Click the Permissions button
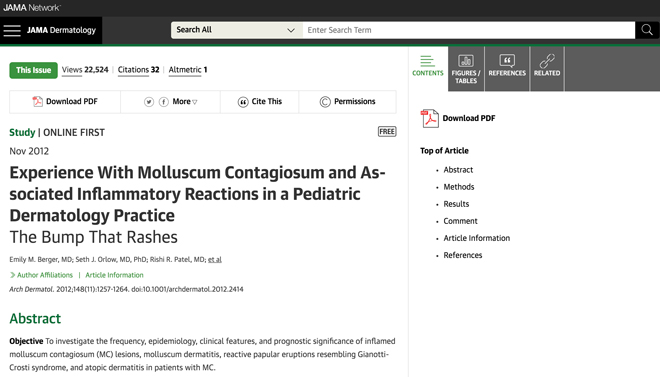This screenshot has width=660, height=377. click(347, 102)
